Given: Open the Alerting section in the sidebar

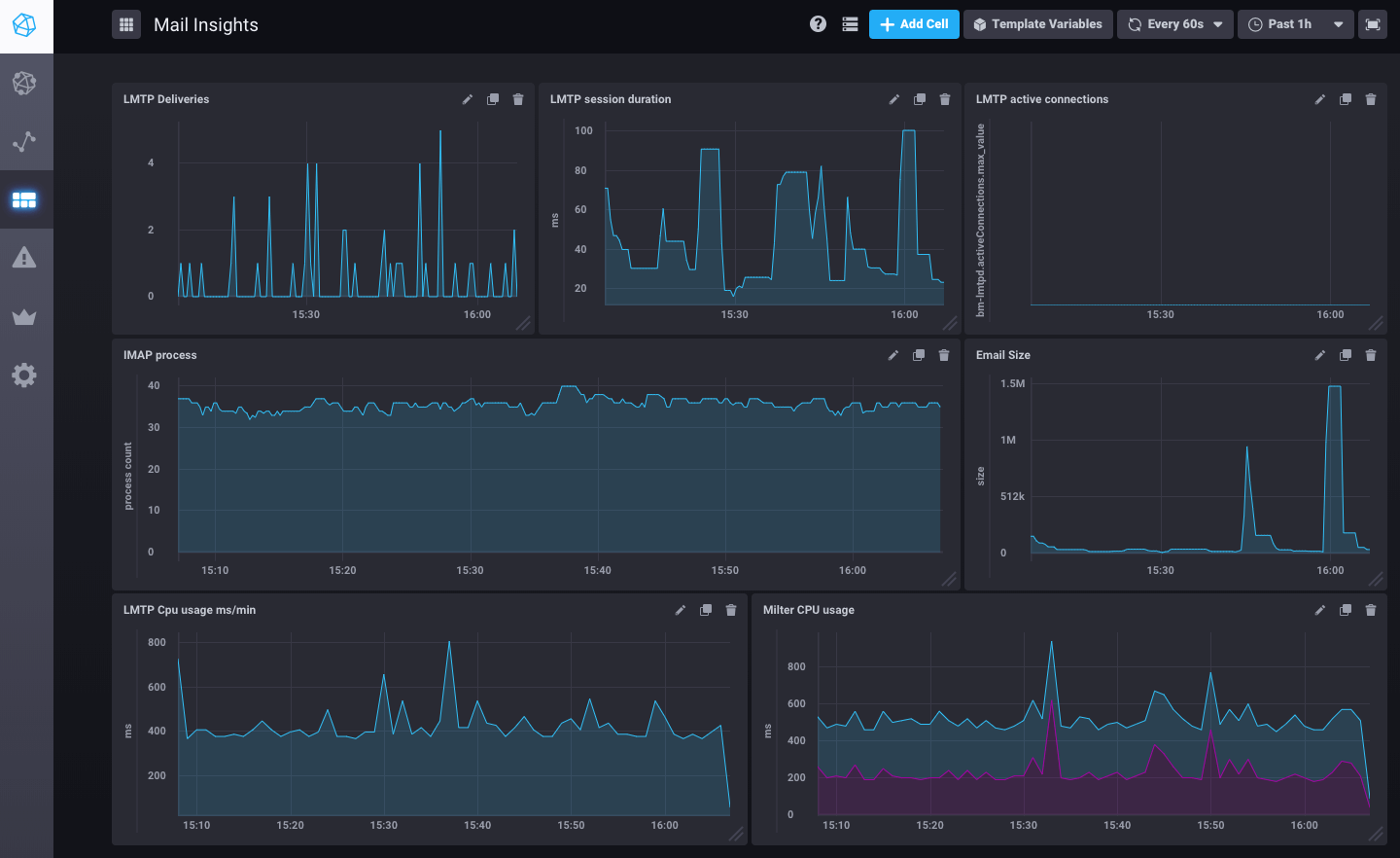Looking at the screenshot, I should tap(24, 258).
